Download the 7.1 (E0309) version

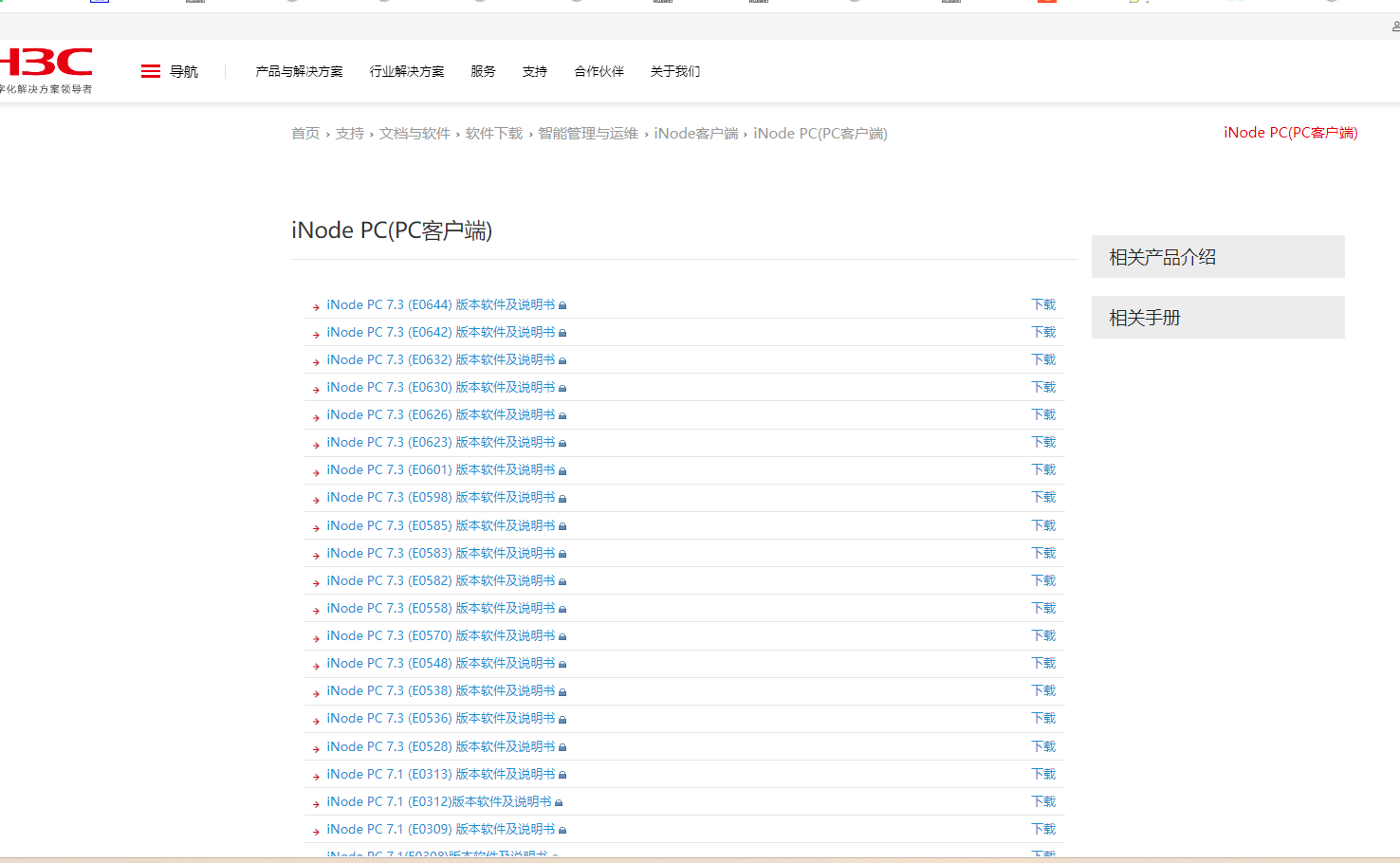[1043, 829]
